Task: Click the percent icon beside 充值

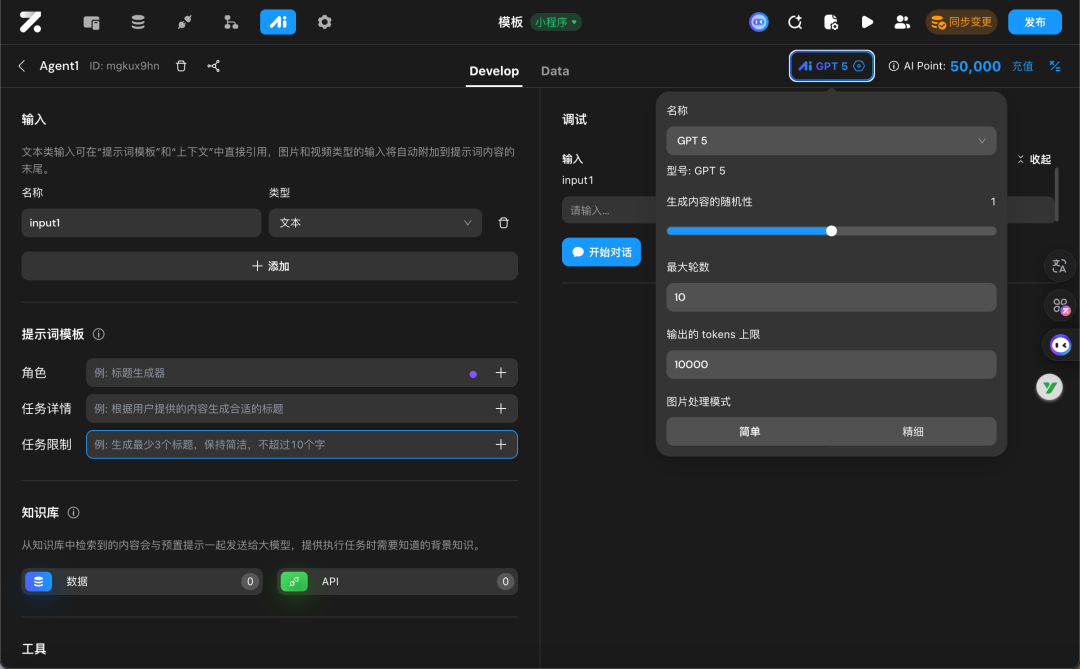Action: (1055, 66)
